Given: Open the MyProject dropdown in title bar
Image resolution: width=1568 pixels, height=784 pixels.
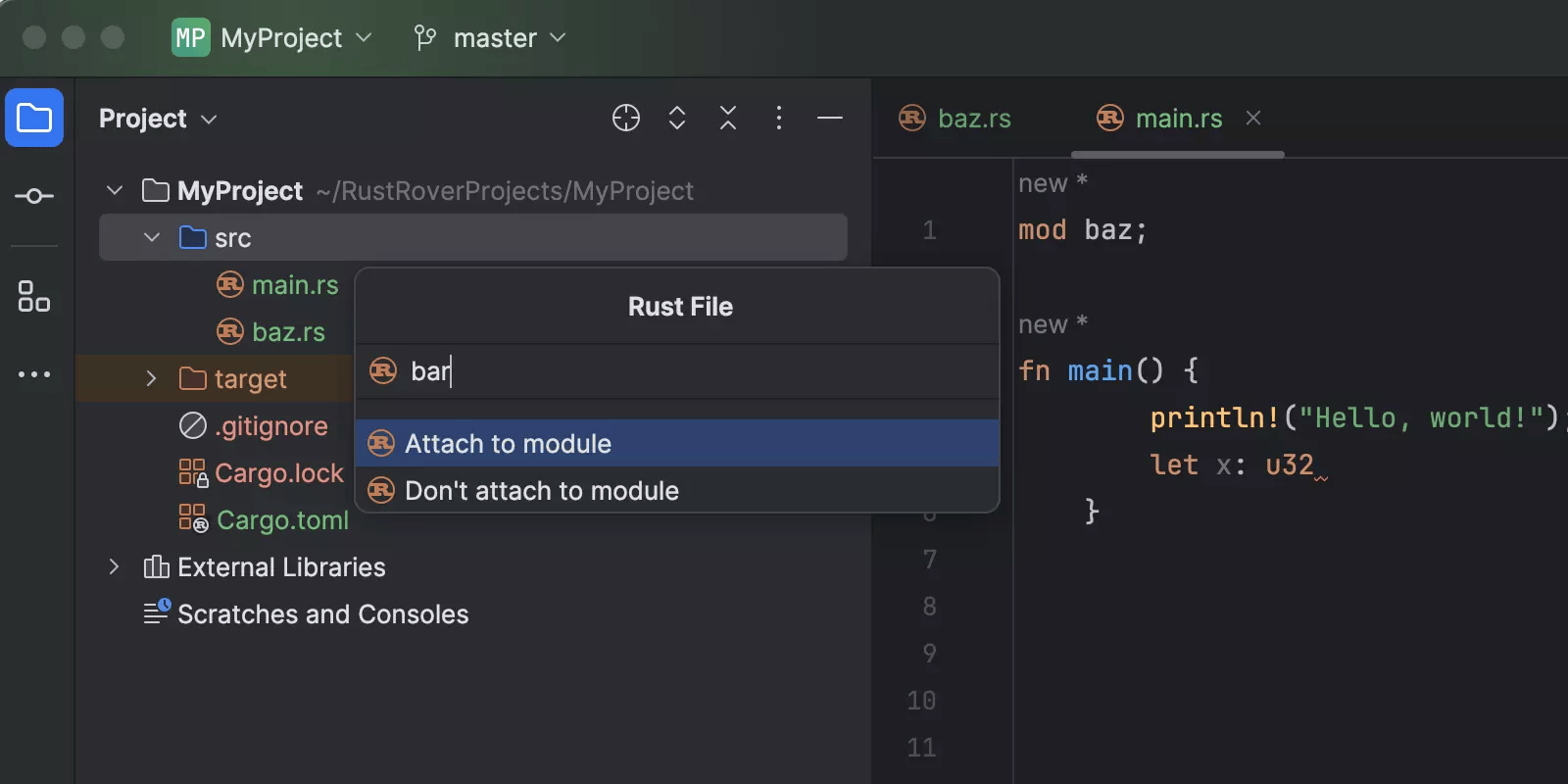Looking at the screenshot, I should pos(272,38).
